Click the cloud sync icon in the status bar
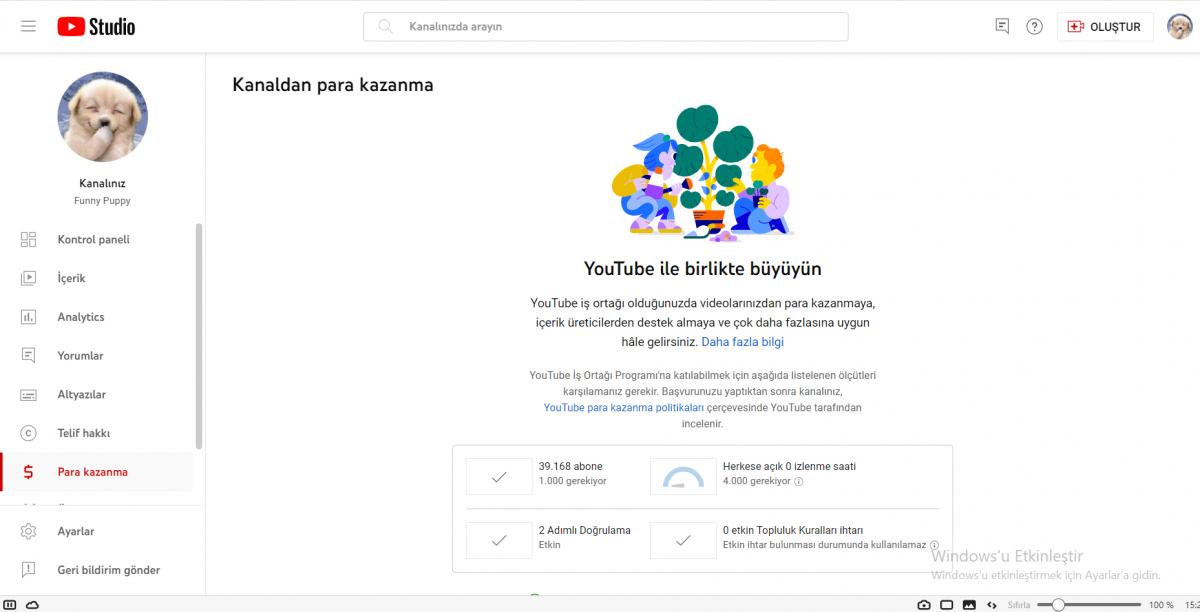This screenshot has width=1200, height=612. click(x=33, y=604)
